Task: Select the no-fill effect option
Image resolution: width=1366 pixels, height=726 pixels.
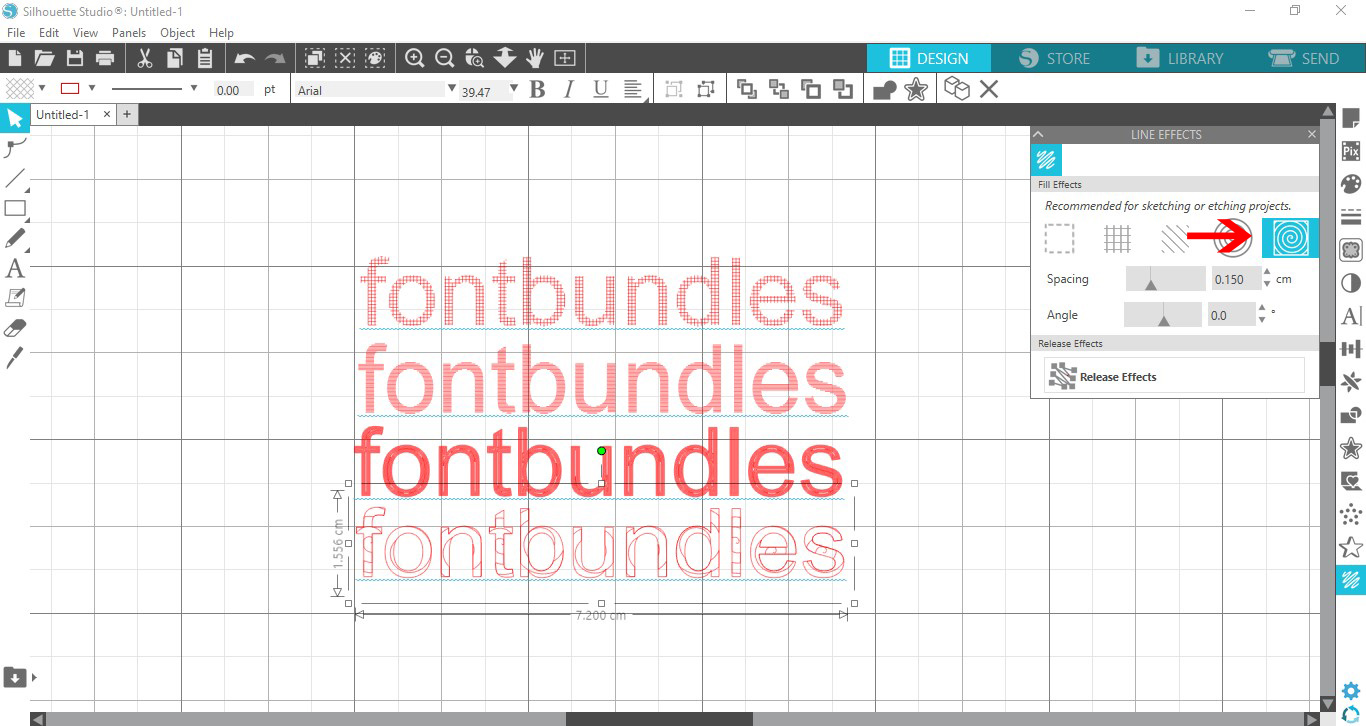Action: tap(1060, 238)
